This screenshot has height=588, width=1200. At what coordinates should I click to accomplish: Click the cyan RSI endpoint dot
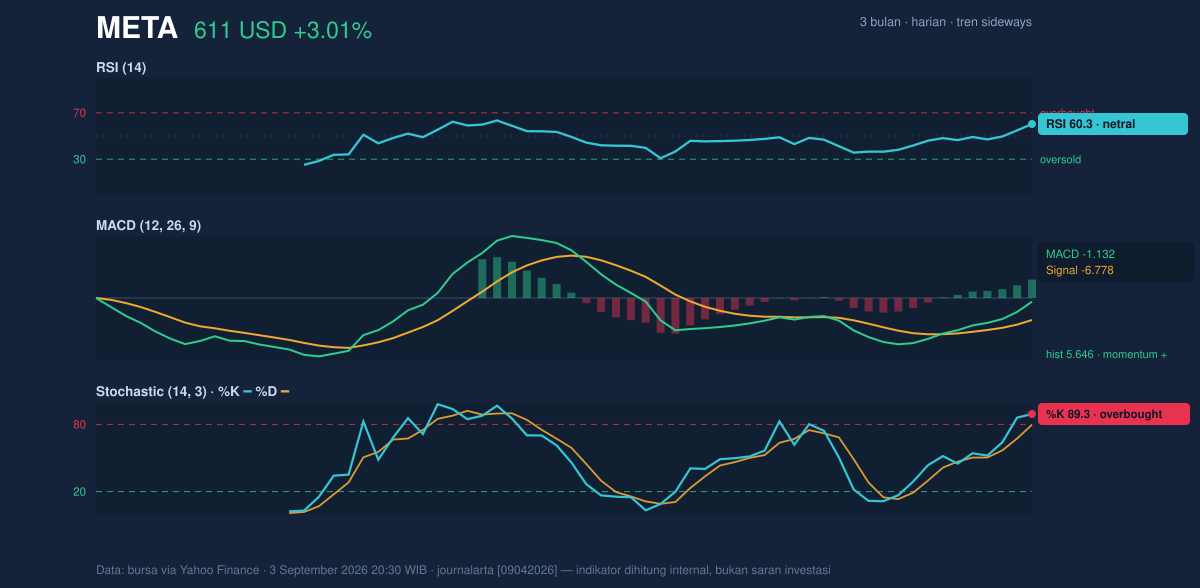(1032, 124)
